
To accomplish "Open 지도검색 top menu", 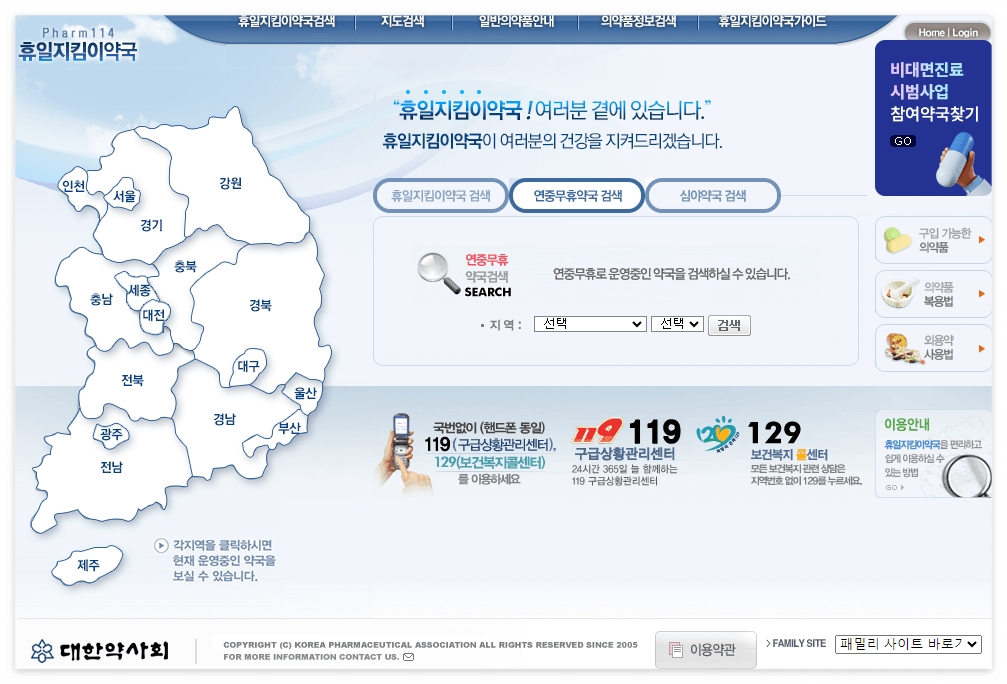I will [x=403, y=21].
